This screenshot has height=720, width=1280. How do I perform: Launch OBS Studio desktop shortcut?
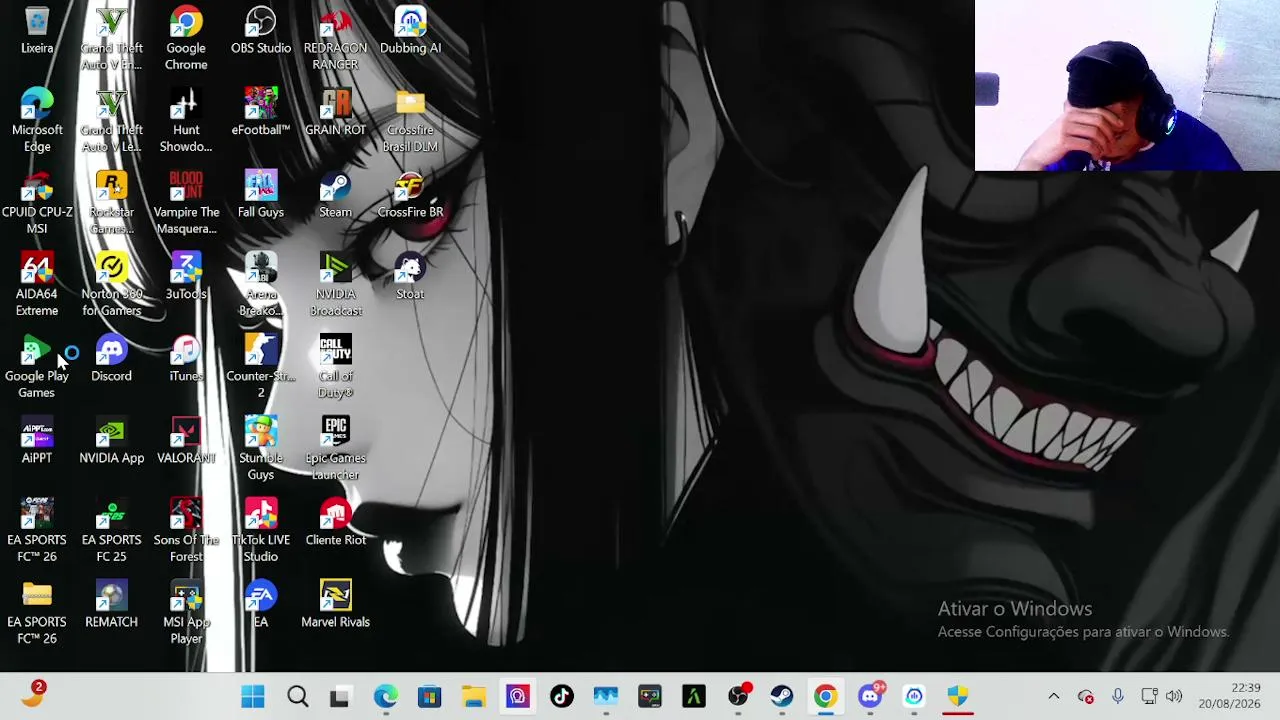pyautogui.click(x=261, y=31)
